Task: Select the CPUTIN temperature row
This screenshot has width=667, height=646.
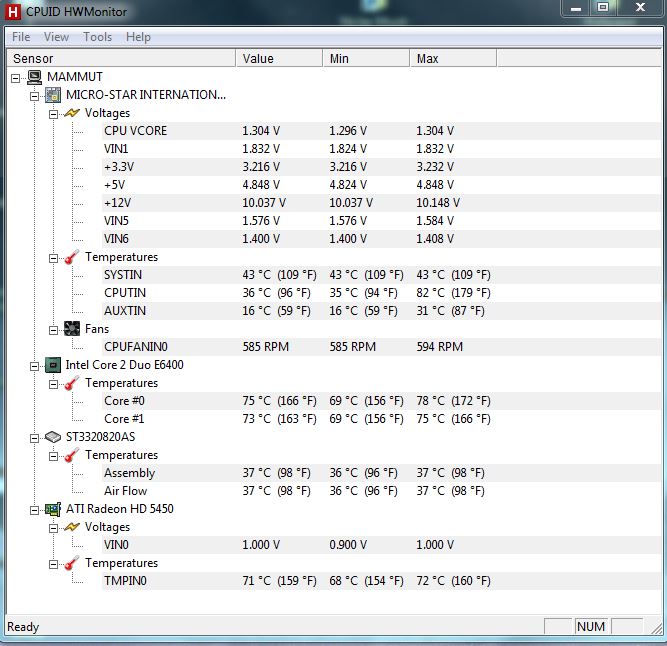Action: pos(382,293)
